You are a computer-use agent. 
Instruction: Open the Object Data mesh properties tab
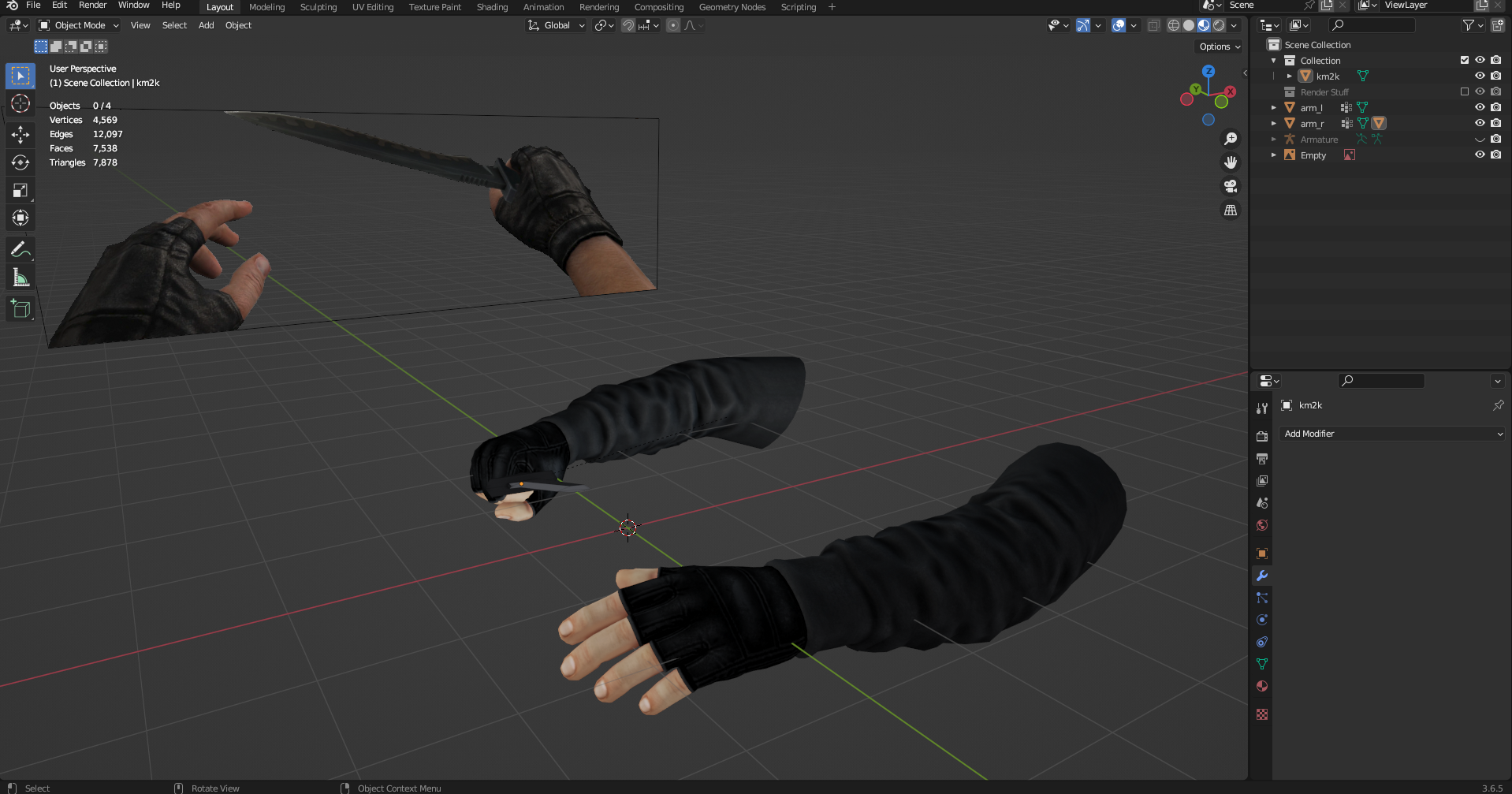click(x=1262, y=664)
